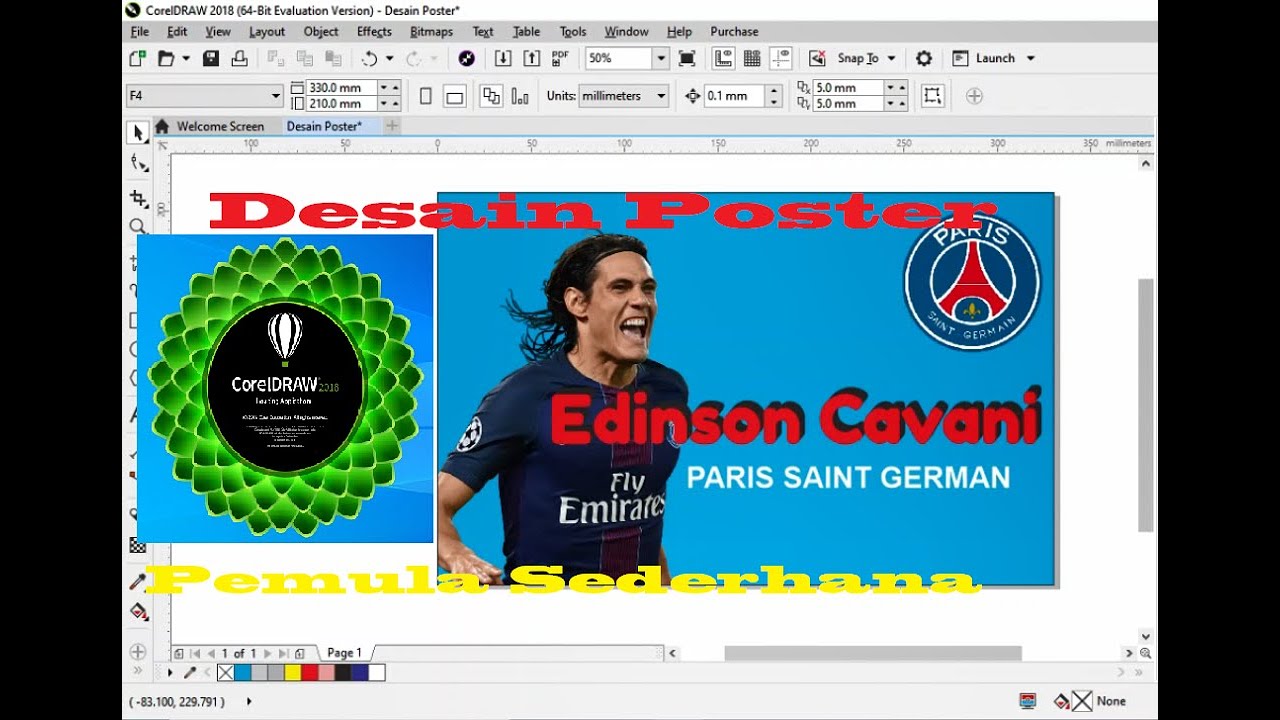Click the Open folder icon
This screenshot has height=720, width=1280.
(166, 58)
